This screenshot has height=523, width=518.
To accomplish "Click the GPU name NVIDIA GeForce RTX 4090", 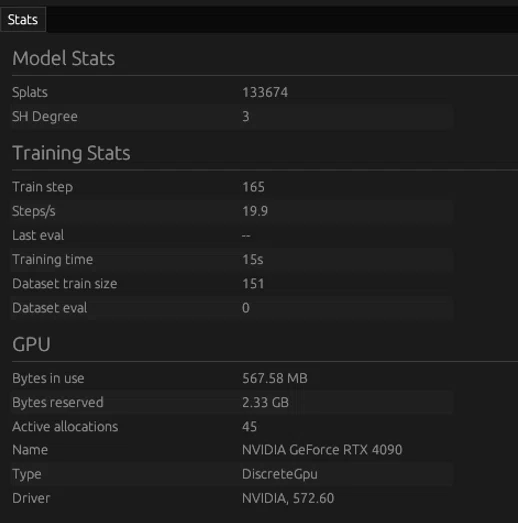I will coord(322,450).
